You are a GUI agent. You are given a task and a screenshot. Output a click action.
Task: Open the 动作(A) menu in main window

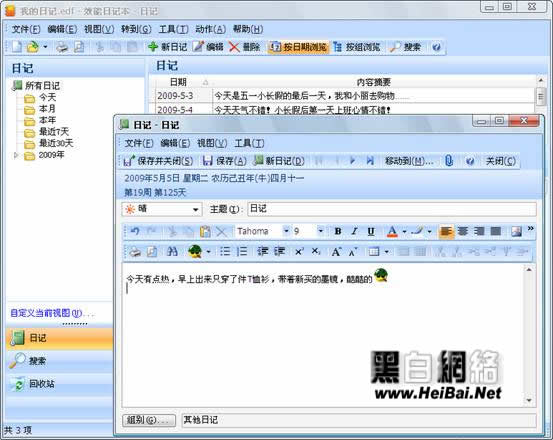coord(211,29)
